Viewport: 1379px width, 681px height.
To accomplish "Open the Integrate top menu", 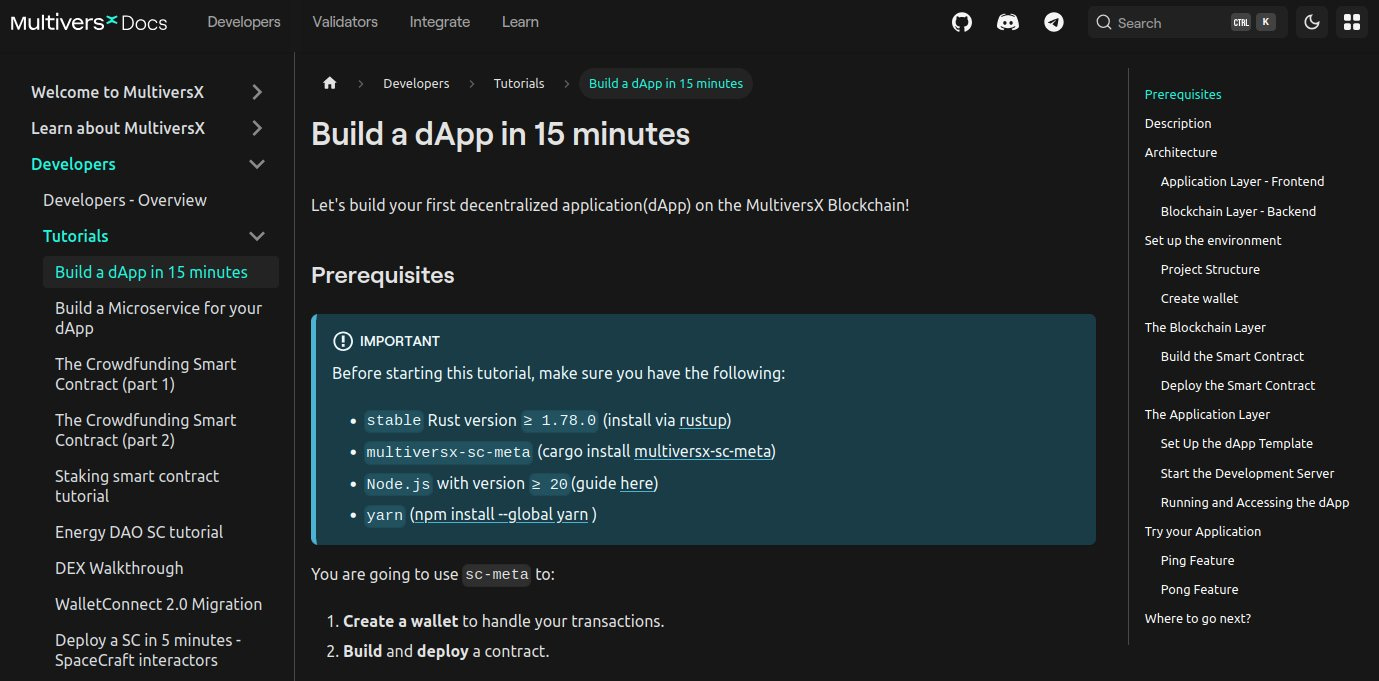I will (x=439, y=22).
